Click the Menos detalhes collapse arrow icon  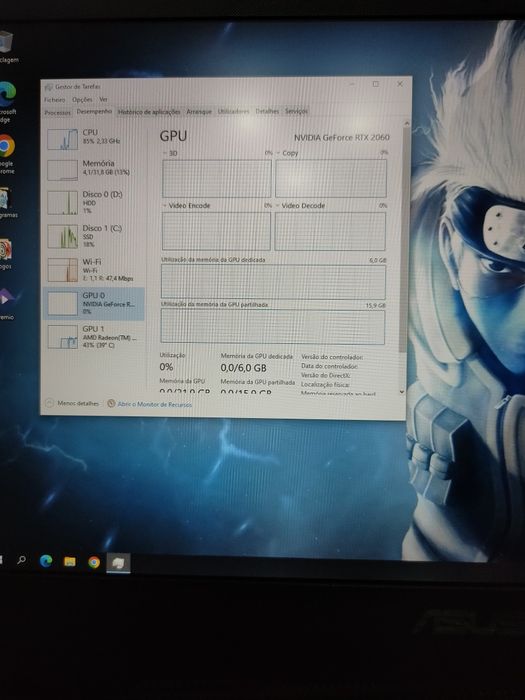(50, 403)
